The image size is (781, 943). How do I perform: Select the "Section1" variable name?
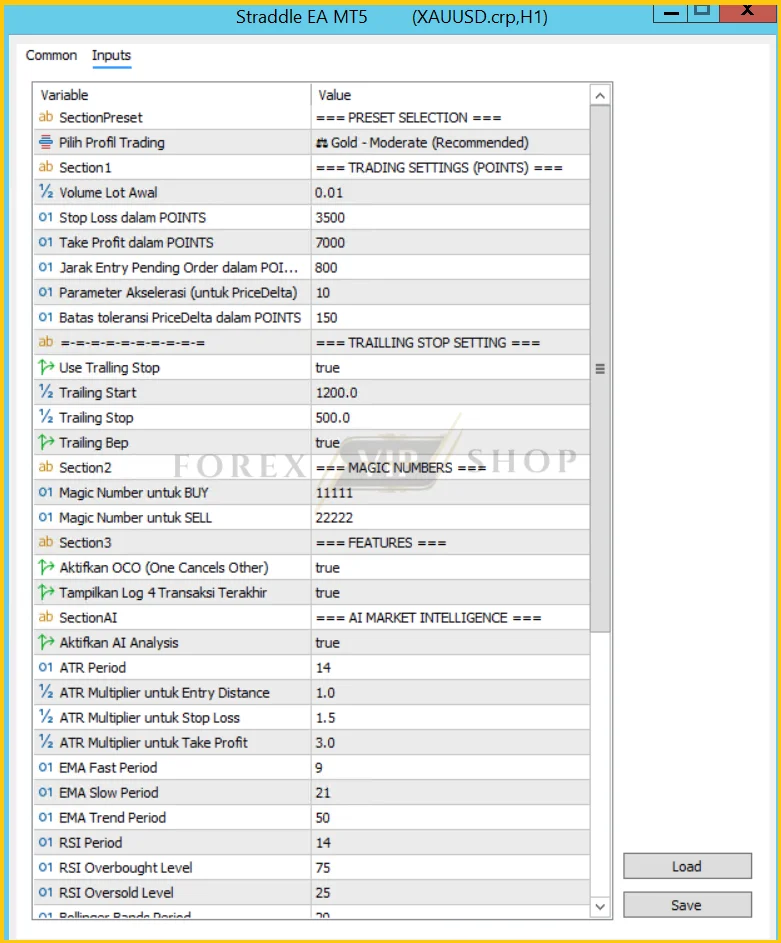pyautogui.click(x=85, y=167)
